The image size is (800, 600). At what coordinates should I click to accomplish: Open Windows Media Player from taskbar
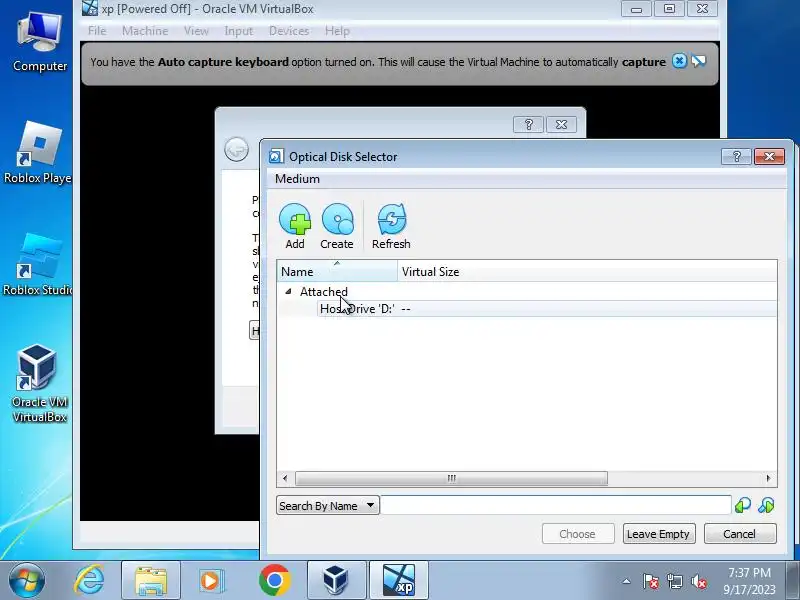pyautogui.click(x=210, y=580)
